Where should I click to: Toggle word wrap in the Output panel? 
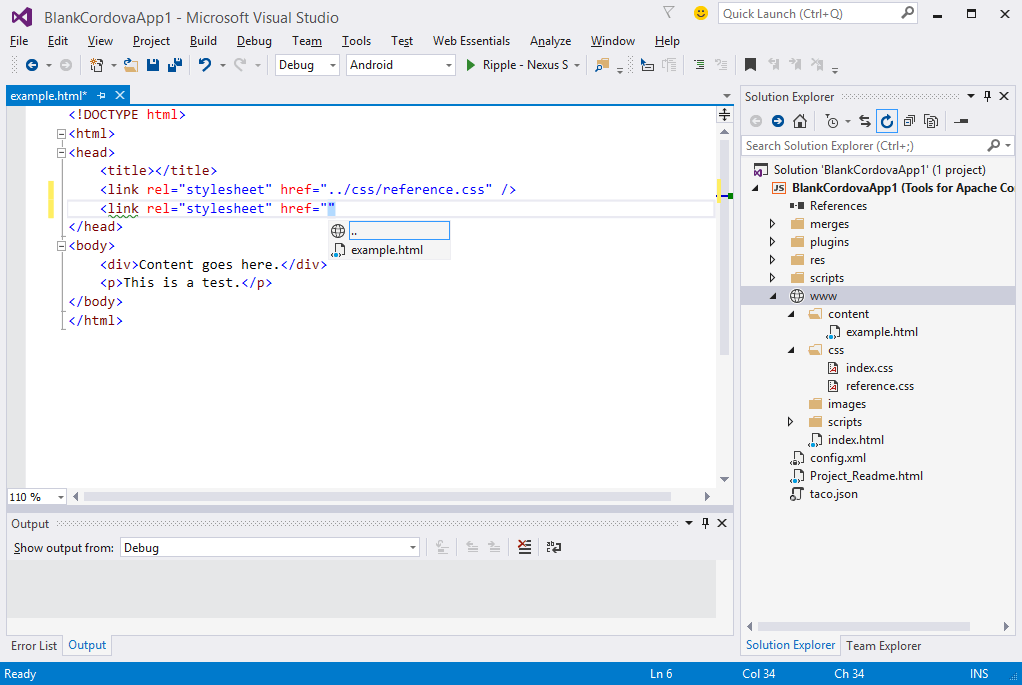(x=553, y=547)
